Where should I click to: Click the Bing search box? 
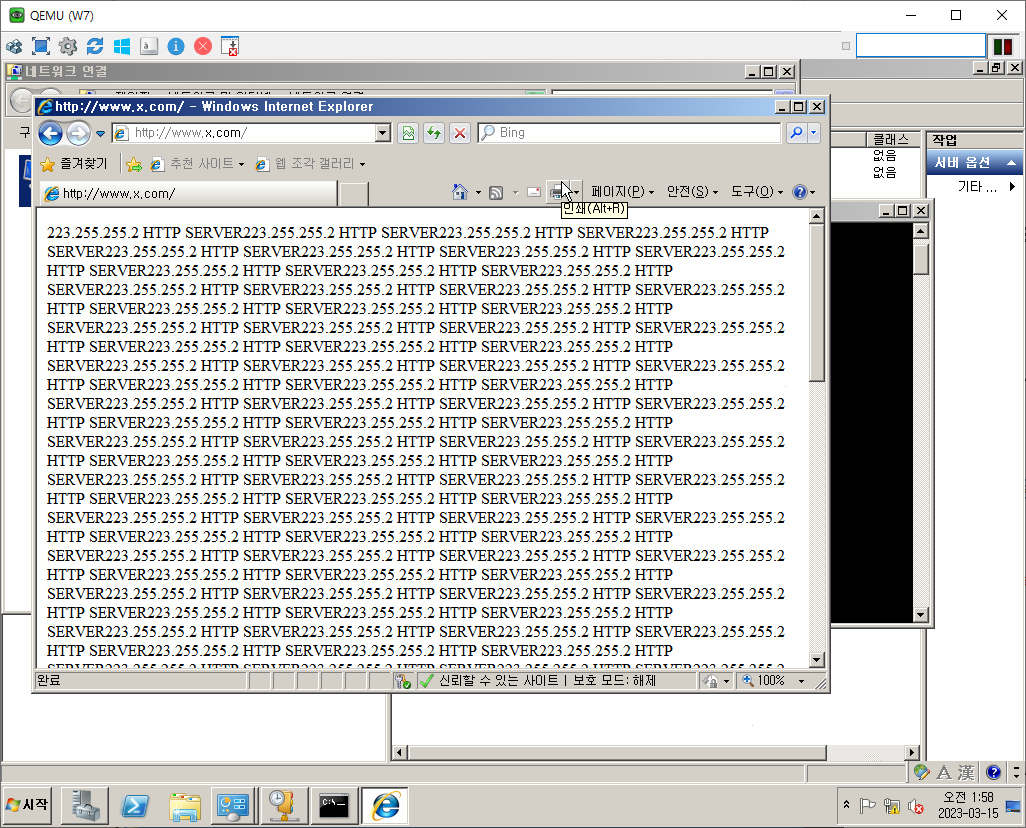click(x=629, y=133)
